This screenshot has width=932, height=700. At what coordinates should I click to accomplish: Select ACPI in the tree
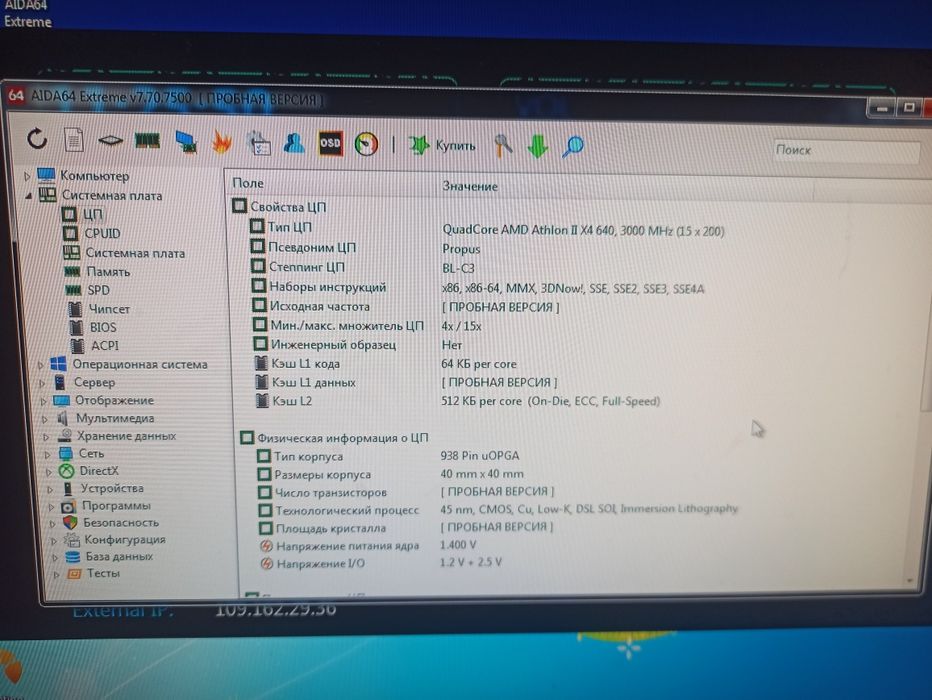(105, 345)
